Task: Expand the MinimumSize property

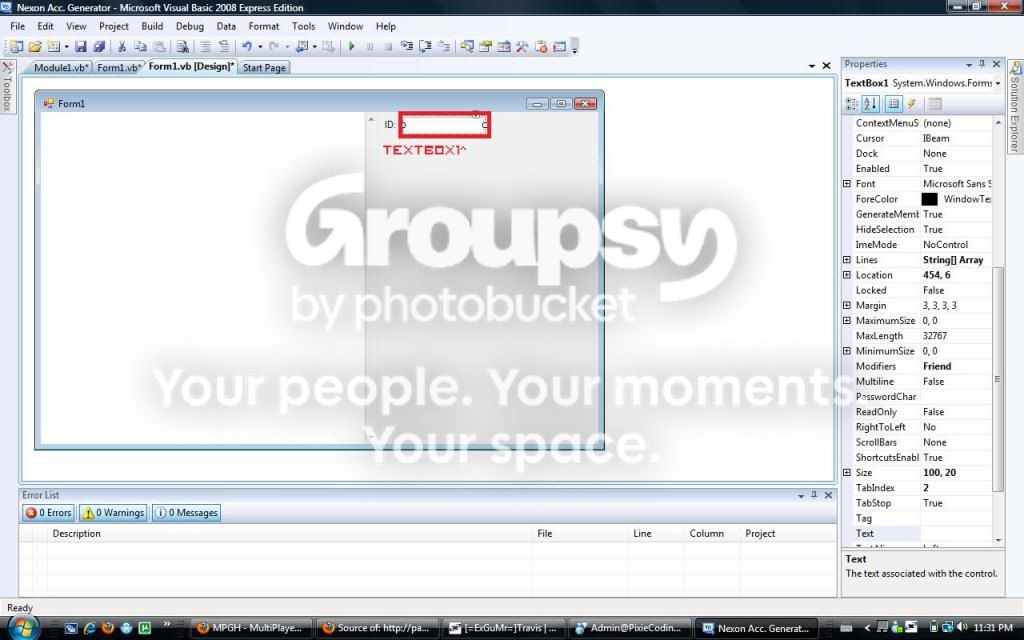Action: [847, 351]
